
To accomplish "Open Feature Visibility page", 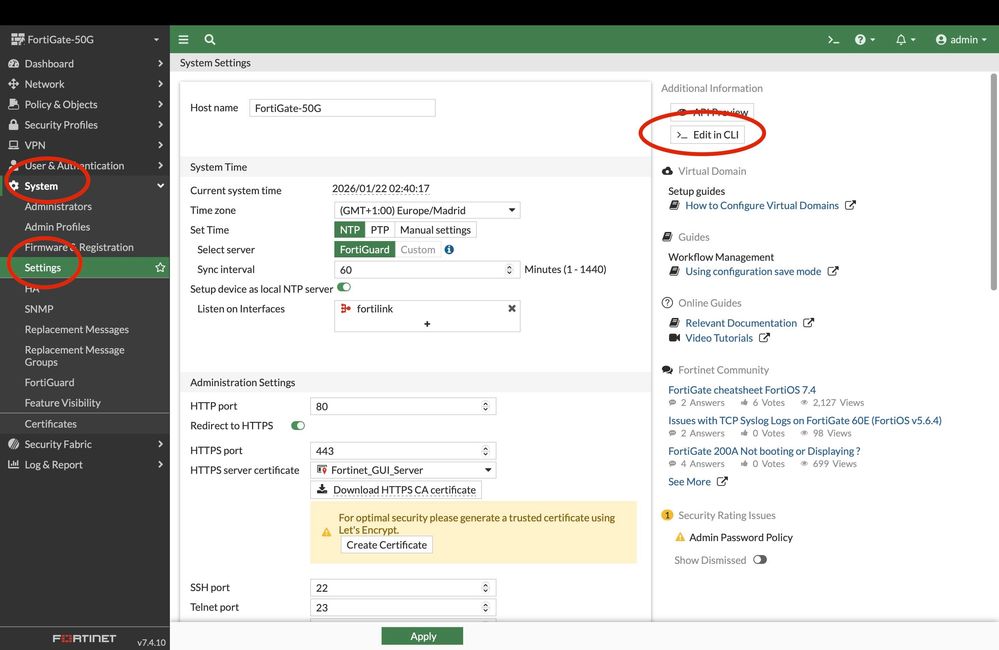I will click(62, 403).
